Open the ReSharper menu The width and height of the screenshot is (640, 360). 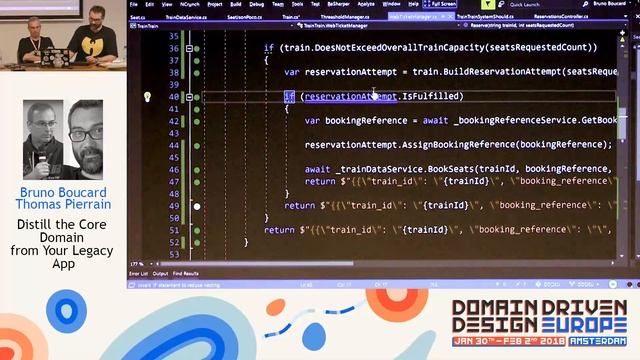click(x=338, y=4)
